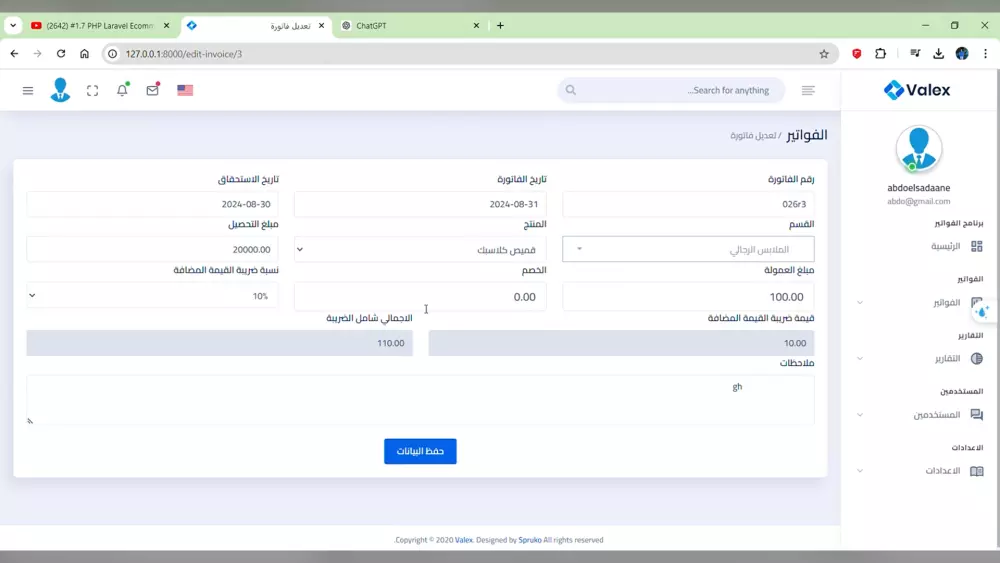Click the التقارير reports pie icon

pos(976,358)
